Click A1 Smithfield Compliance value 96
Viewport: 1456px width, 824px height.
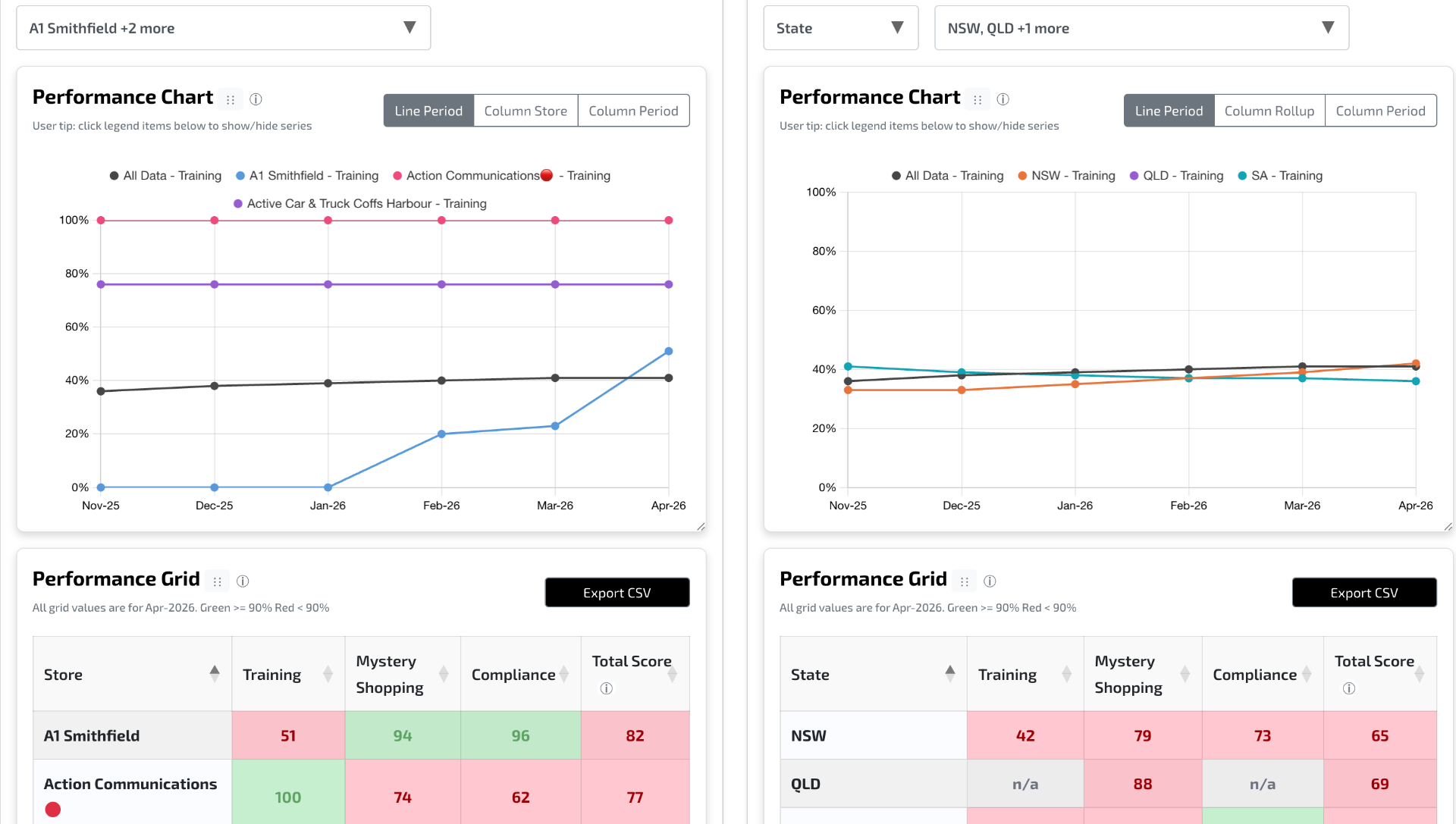[521, 735]
